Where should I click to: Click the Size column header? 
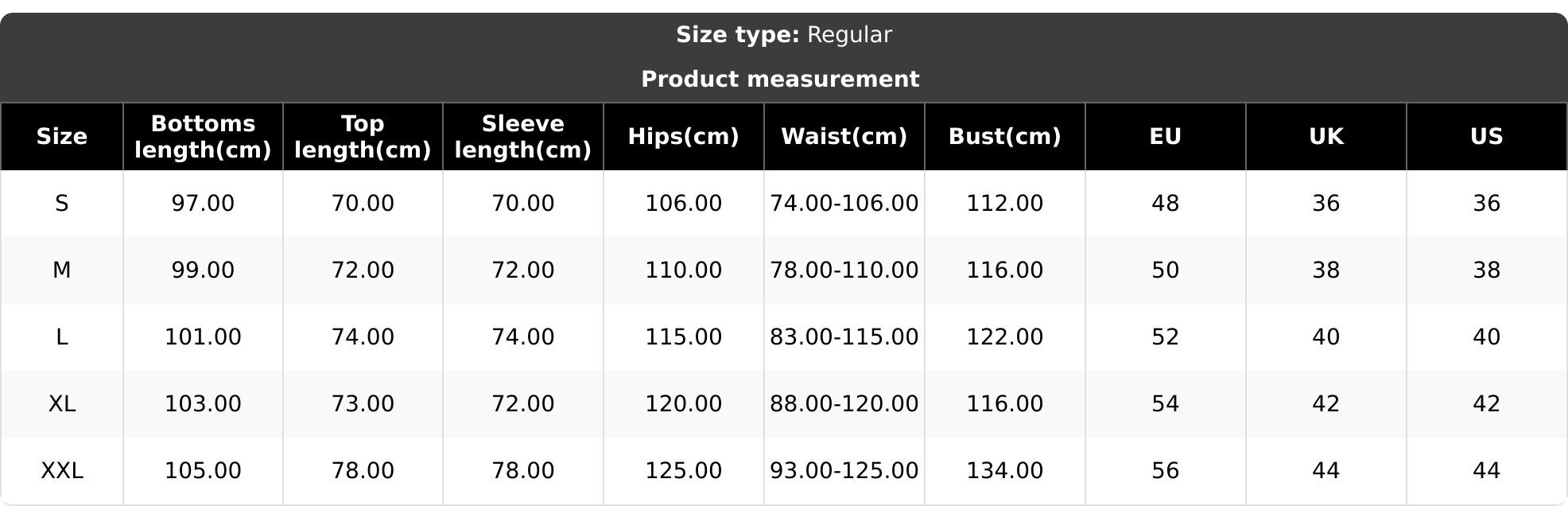pos(62,137)
